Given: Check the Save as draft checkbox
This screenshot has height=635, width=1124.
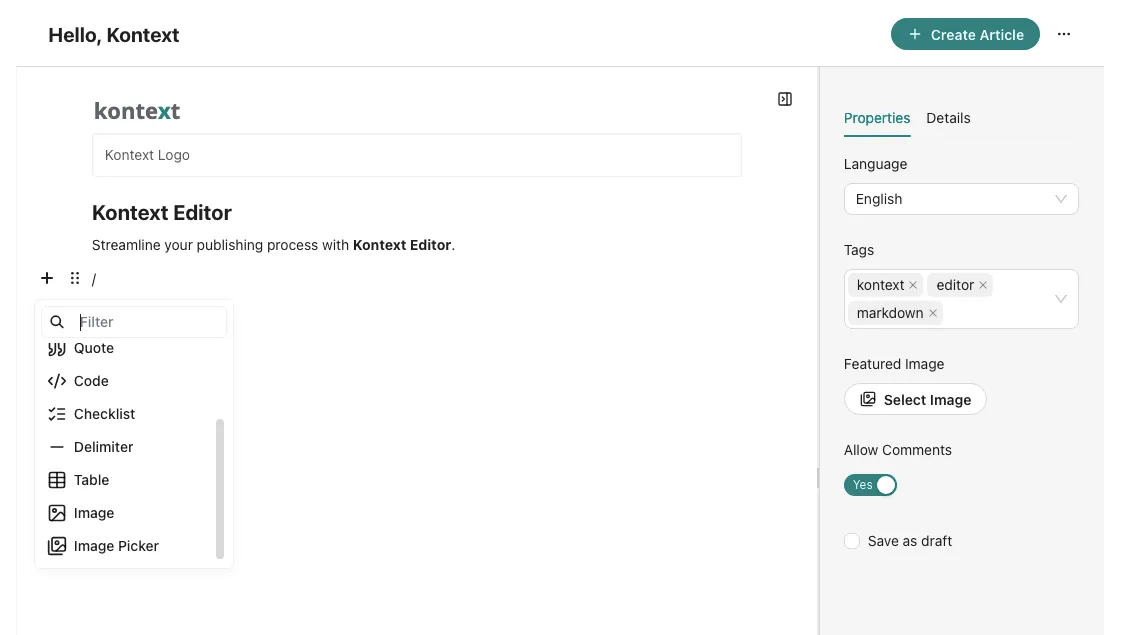Looking at the screenshot, I should [852, 541].
